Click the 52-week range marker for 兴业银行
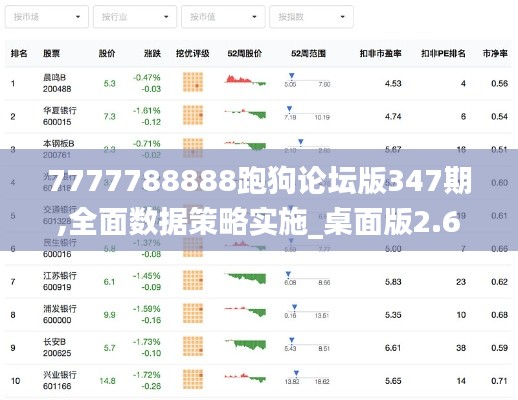This screenshot has width=518, height=400. (296, 373)
